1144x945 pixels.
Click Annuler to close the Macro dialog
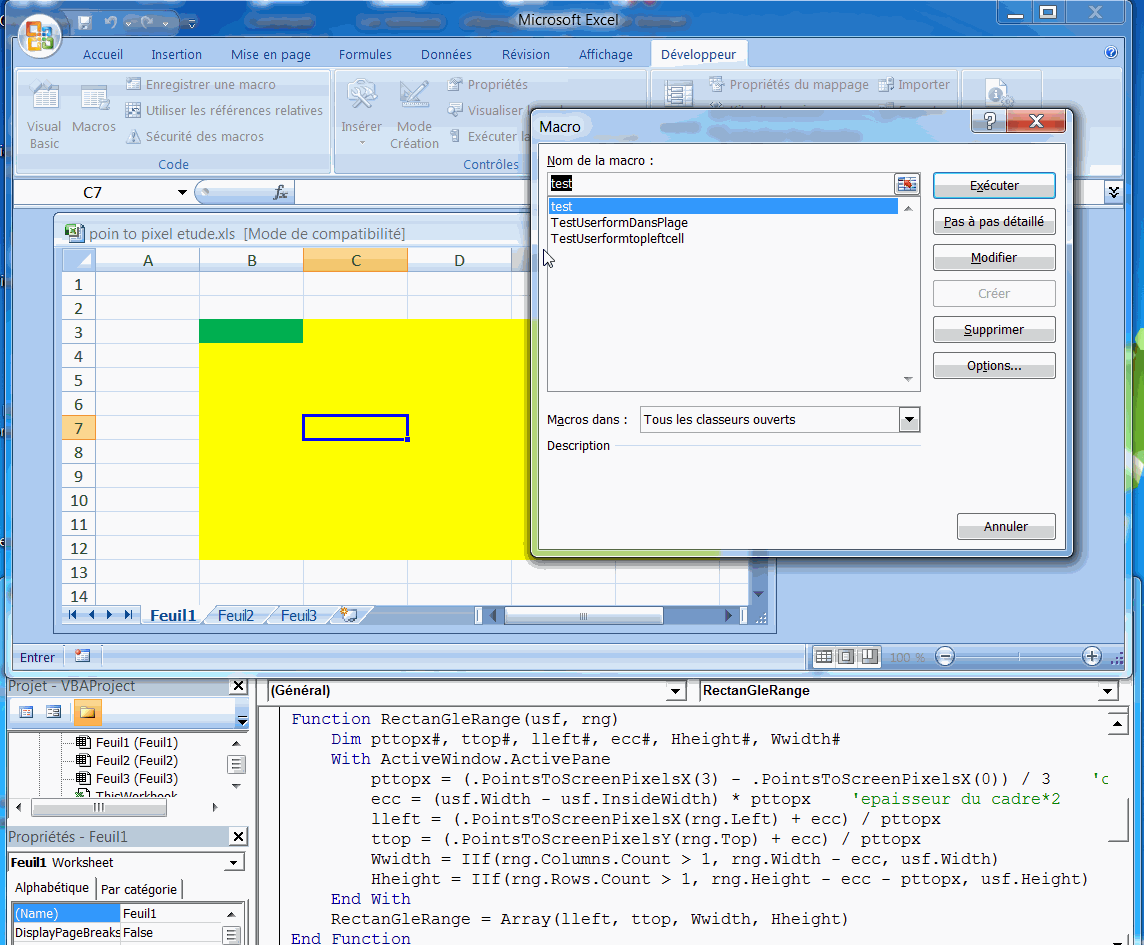1005,526
